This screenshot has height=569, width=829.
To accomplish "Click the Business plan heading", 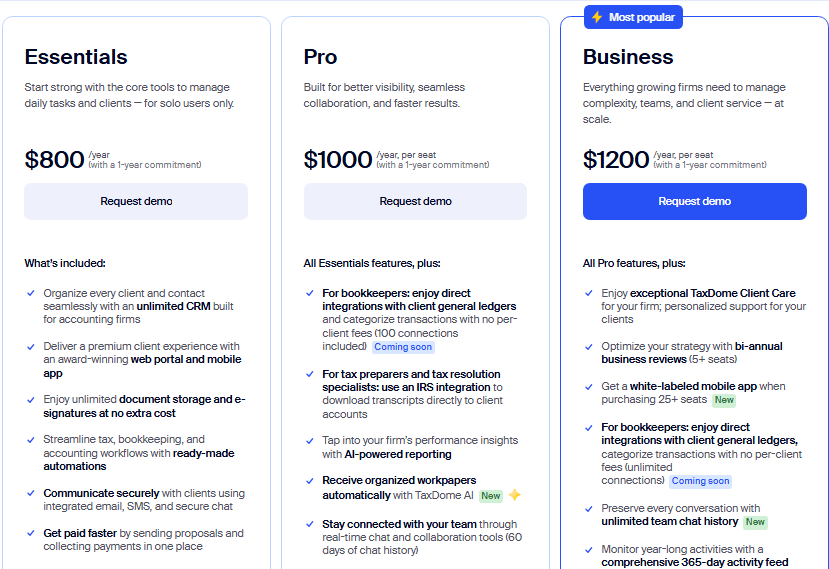I will [x=628, y=57].
